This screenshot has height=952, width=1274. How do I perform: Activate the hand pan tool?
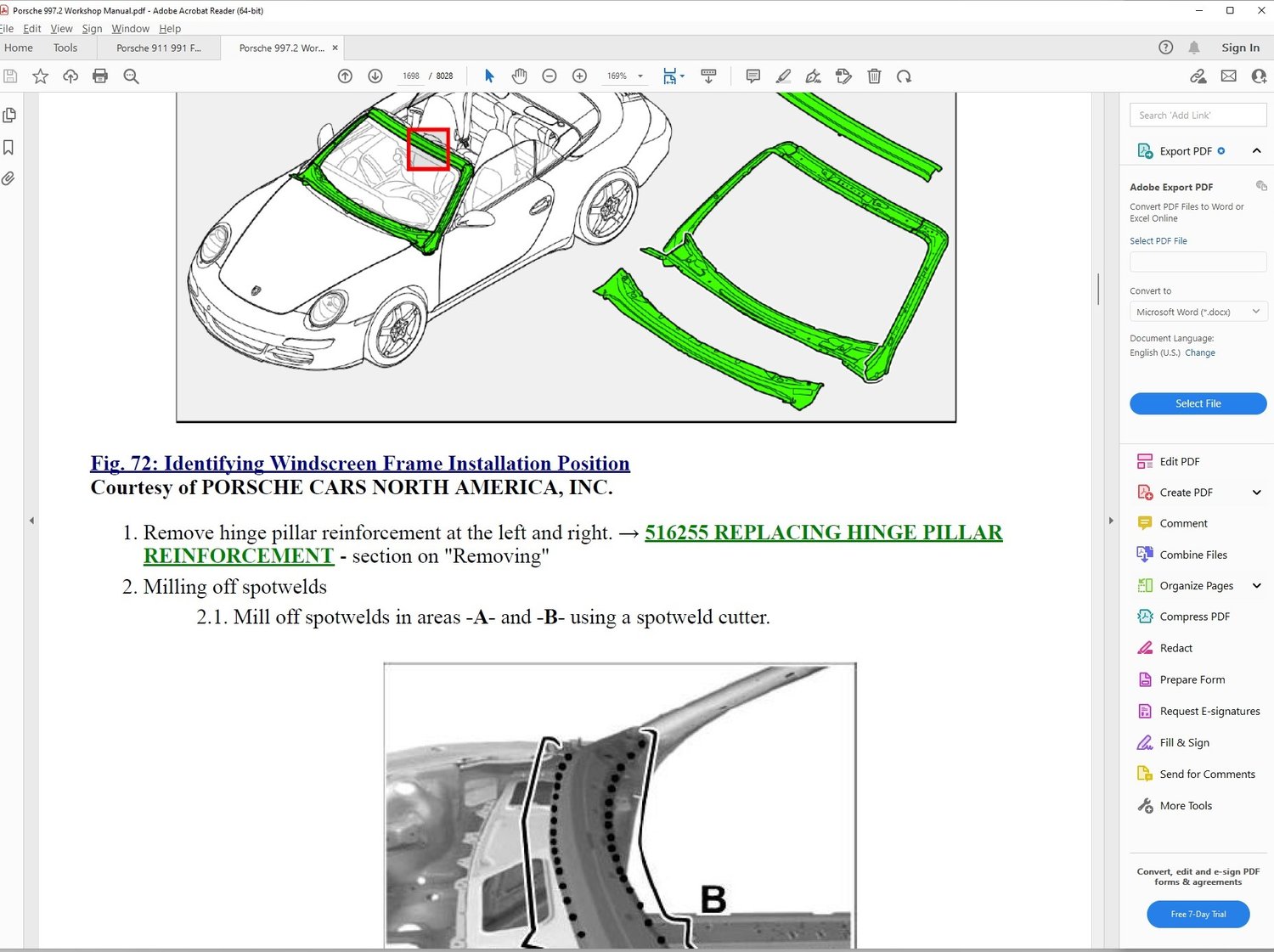click(x=519, y=76)
